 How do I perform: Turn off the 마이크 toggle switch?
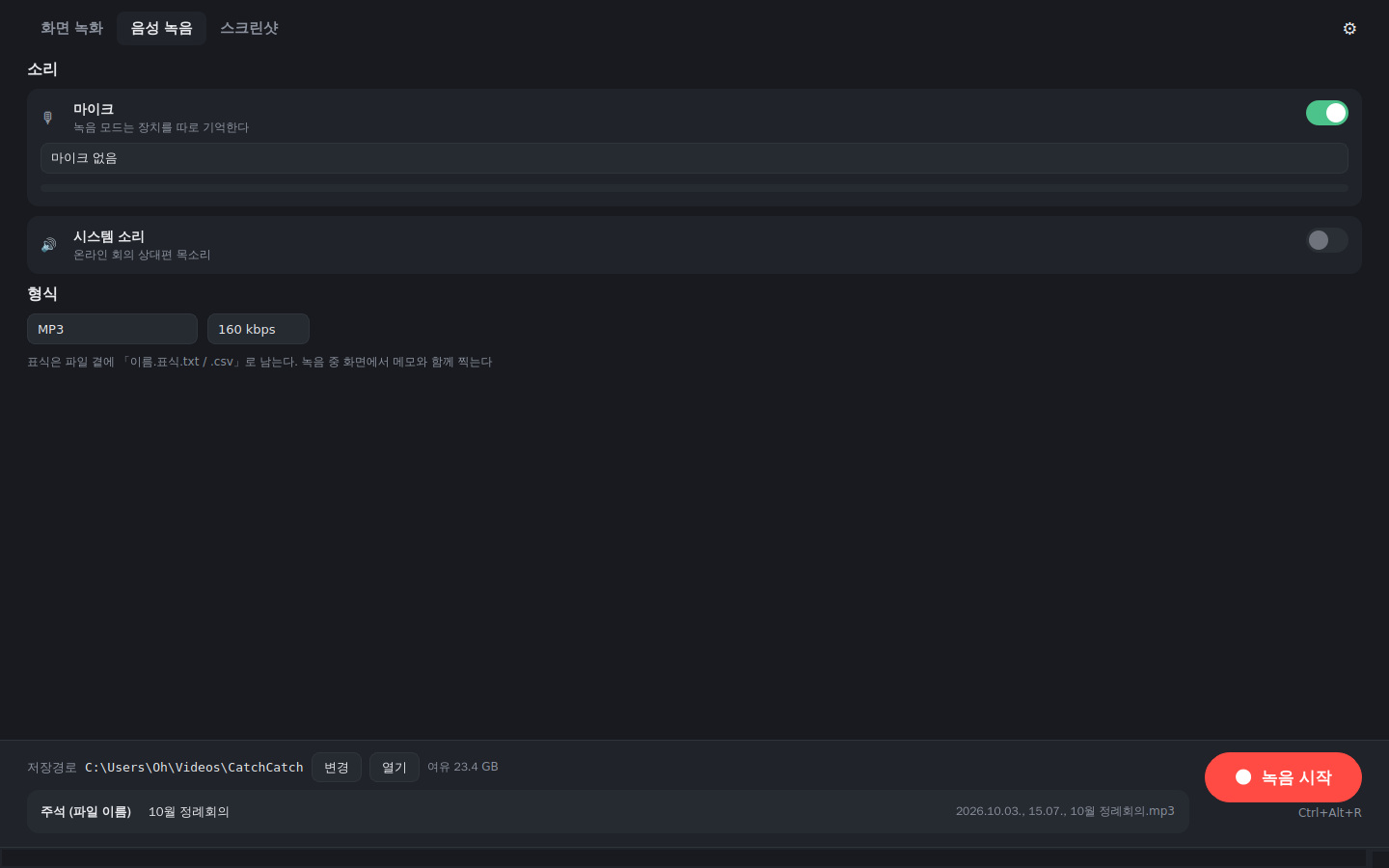tap(1327, 113)
